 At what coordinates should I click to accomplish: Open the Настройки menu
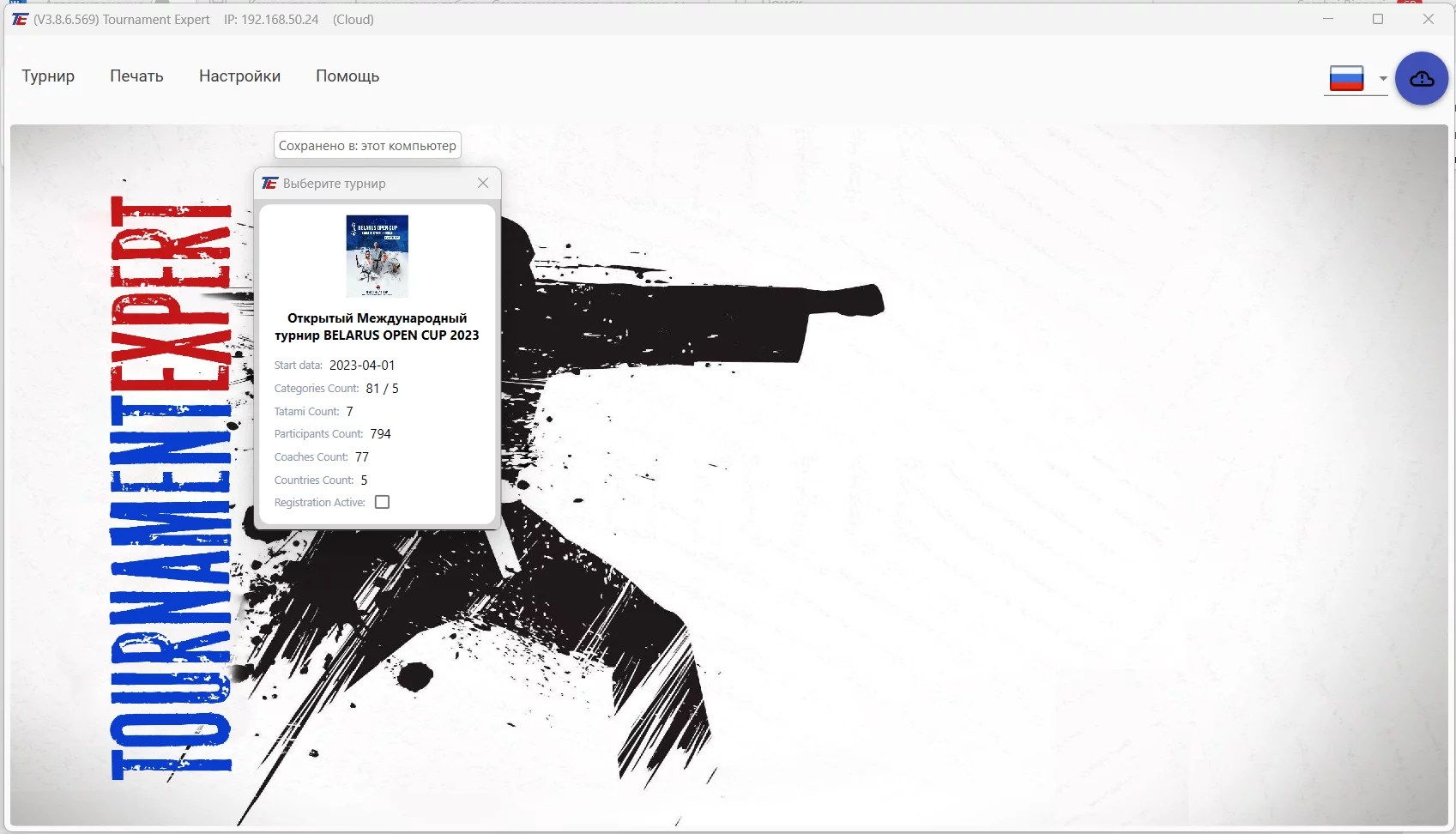[239, 76]
